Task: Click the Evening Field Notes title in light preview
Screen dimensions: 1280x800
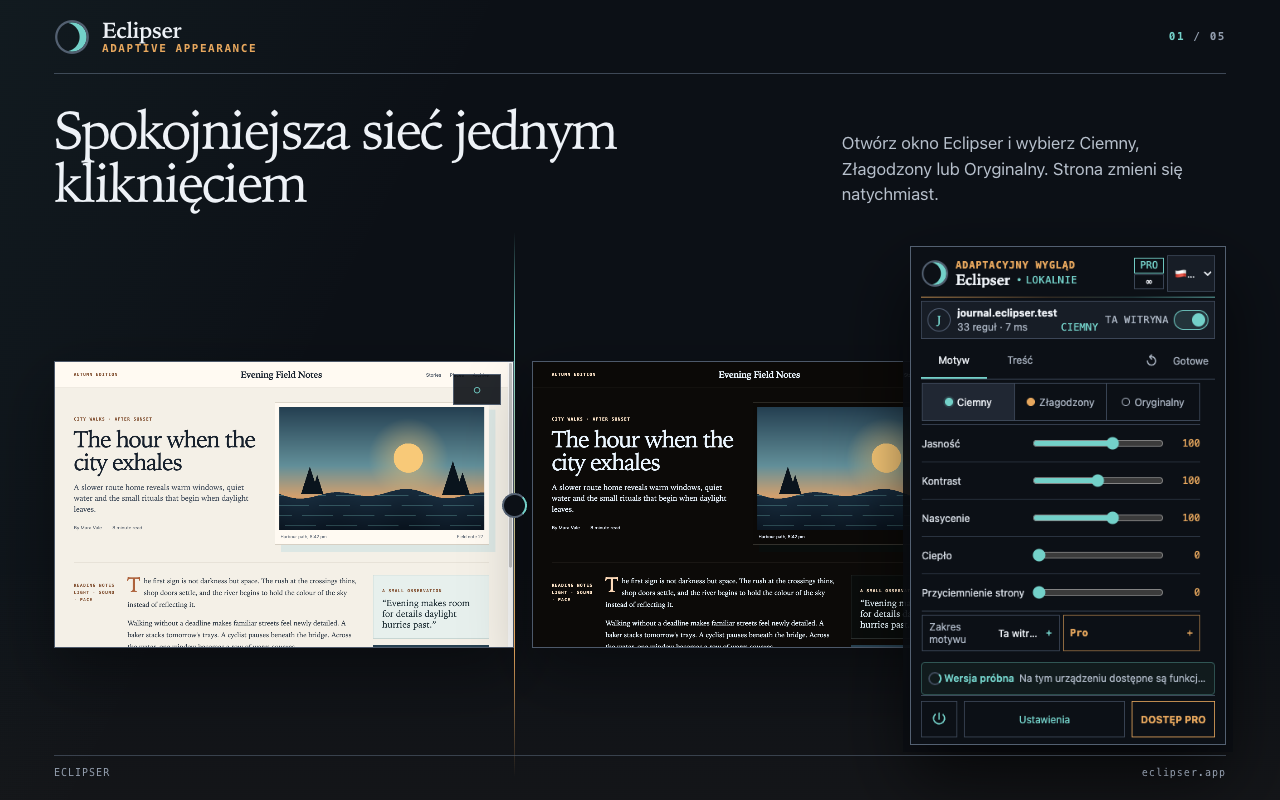Action: pyautogui.click(x=281, y=375)
